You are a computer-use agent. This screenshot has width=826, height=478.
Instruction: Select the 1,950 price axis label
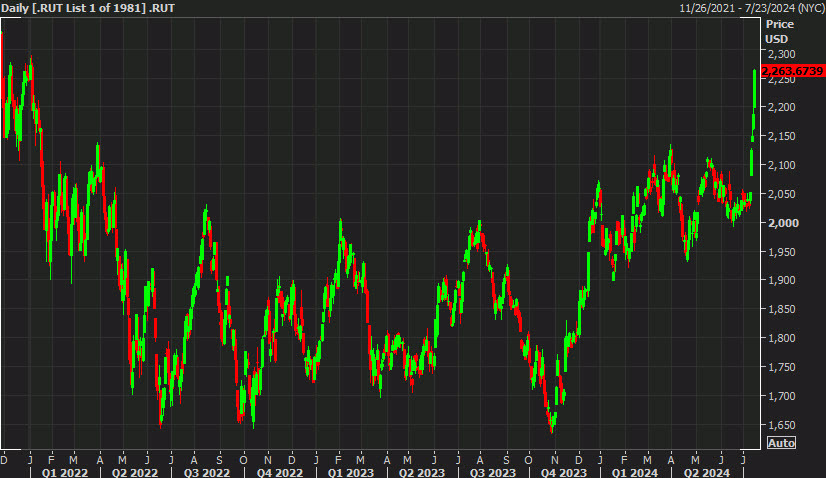[x=782, y=252]
